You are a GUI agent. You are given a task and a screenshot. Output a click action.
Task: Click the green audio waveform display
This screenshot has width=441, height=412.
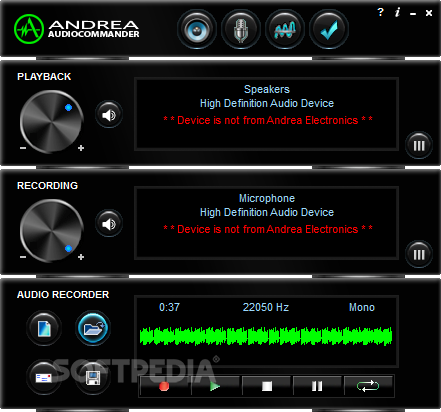point(266,336)
